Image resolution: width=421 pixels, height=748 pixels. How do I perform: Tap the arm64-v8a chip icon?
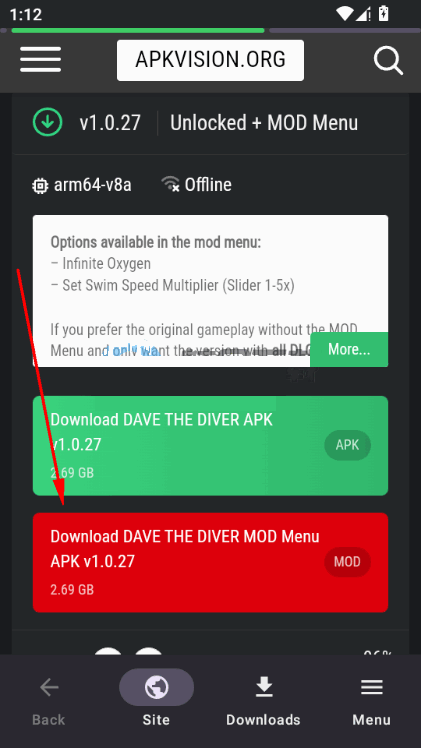40,185
